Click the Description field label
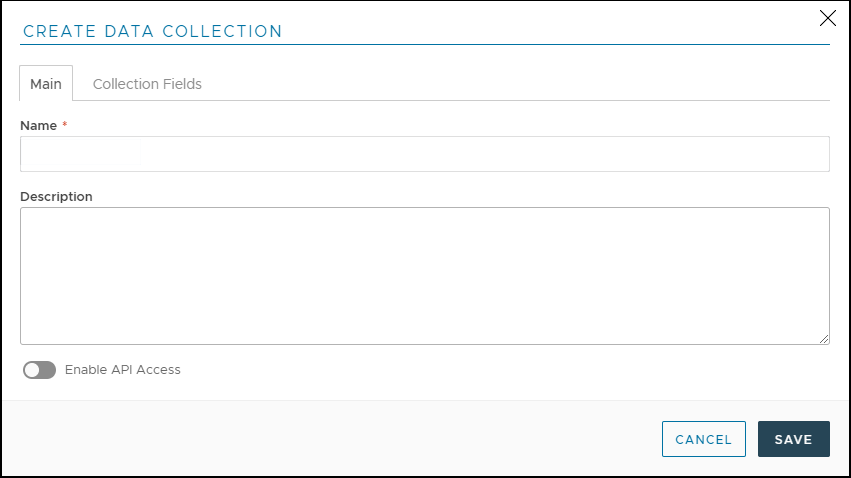The height and width of the screenshot is (478, 851). pos(56,197)
